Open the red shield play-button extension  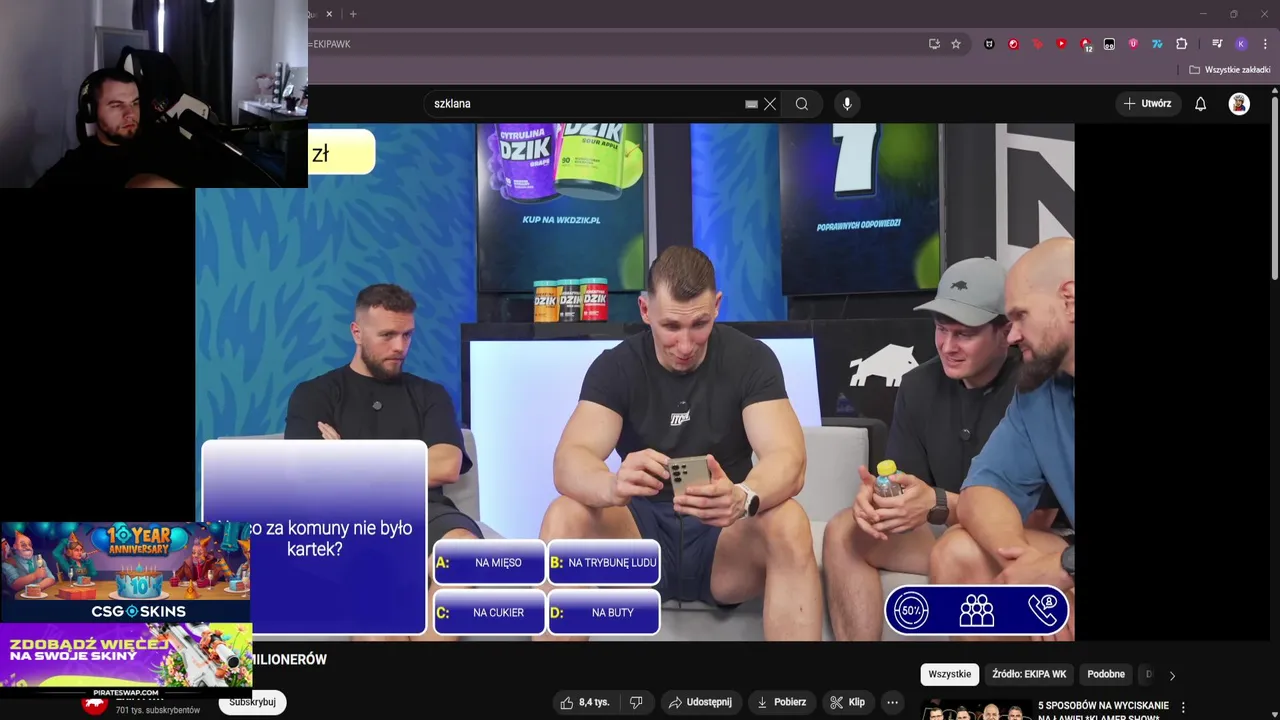pos(1061,44)
